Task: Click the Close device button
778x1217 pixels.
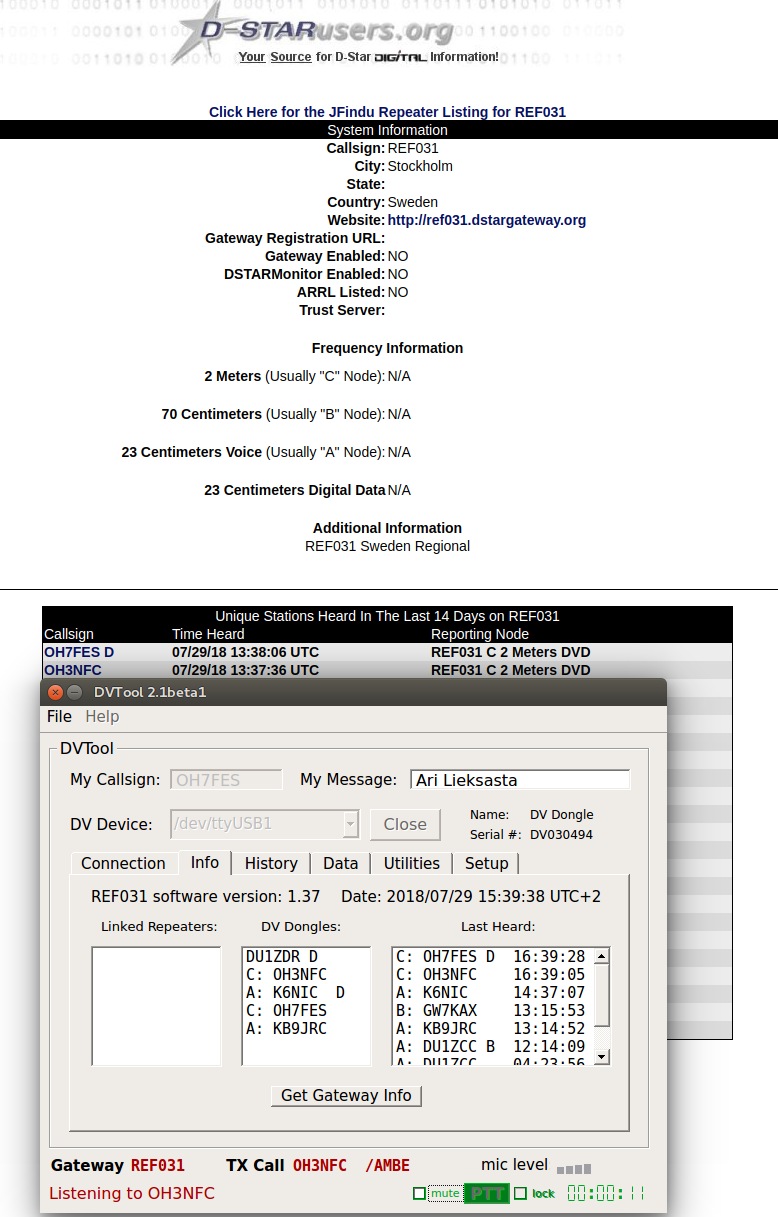Action: click(x=405, y=824)
